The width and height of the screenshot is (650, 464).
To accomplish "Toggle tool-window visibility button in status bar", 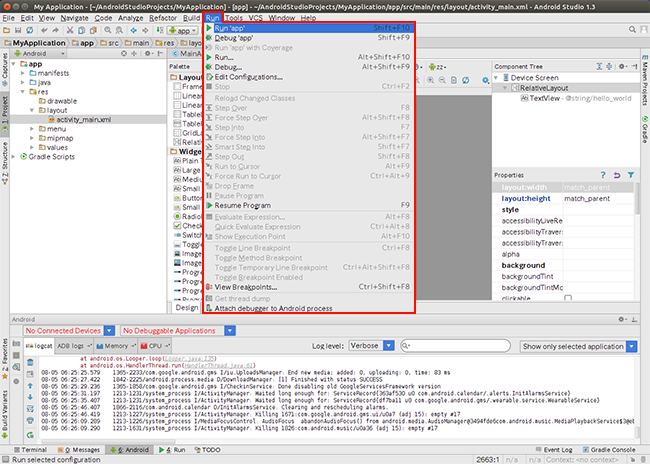I will point(5,459).
